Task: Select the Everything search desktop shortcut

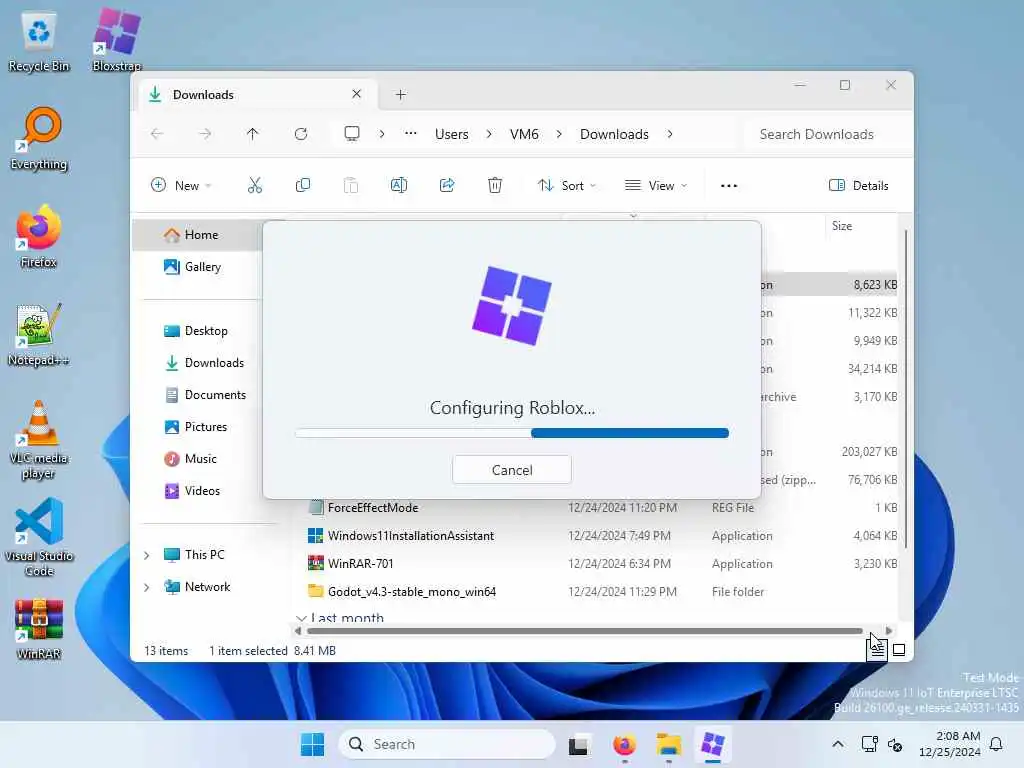Action: [39, 139]
